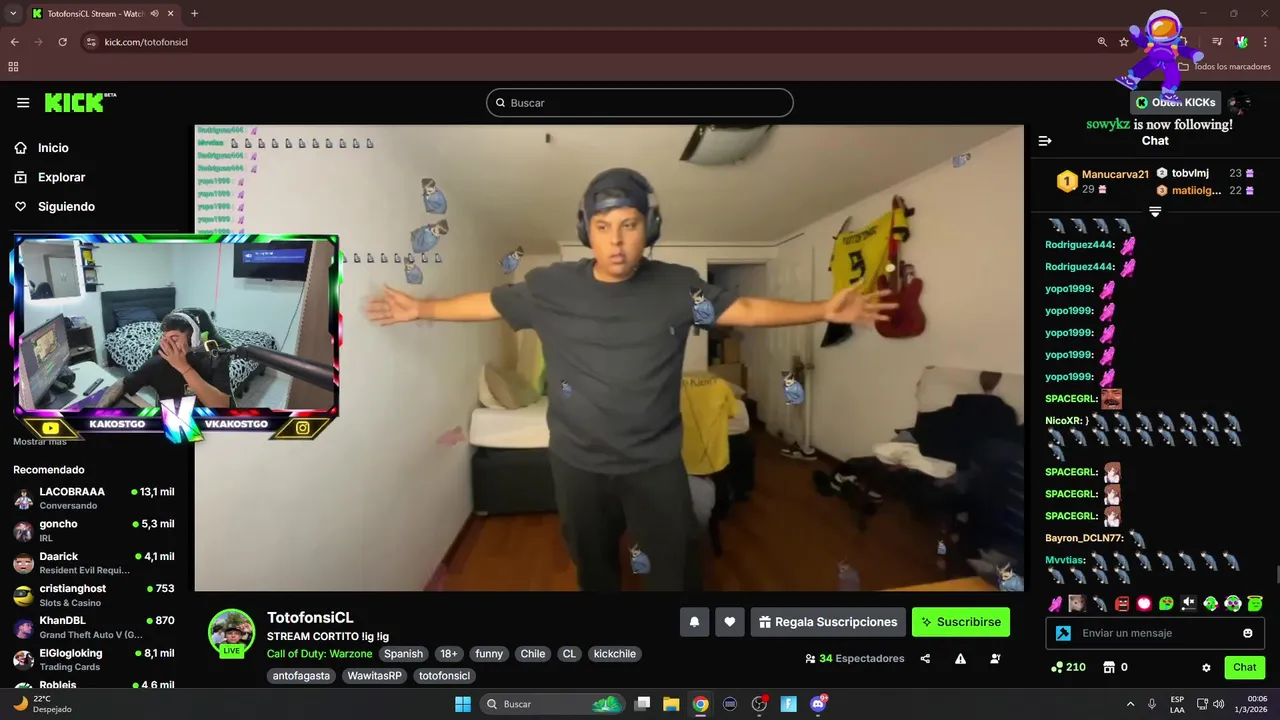Viewport: 1280px width, 720px height.
Task: Open Chrome apps grid icon
Action: (13, 67)
